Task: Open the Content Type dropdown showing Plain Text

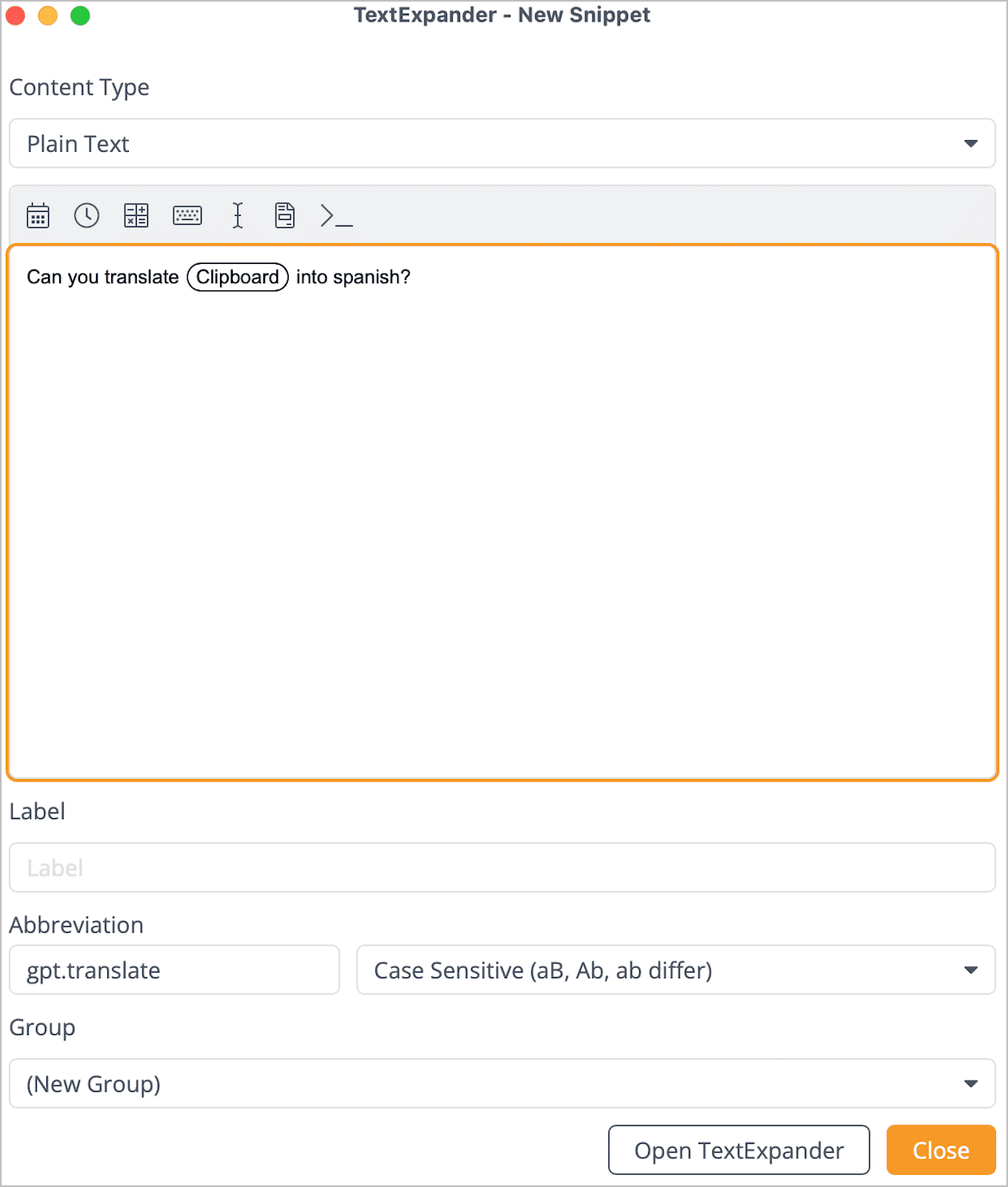Action: (x=970, y=143)
